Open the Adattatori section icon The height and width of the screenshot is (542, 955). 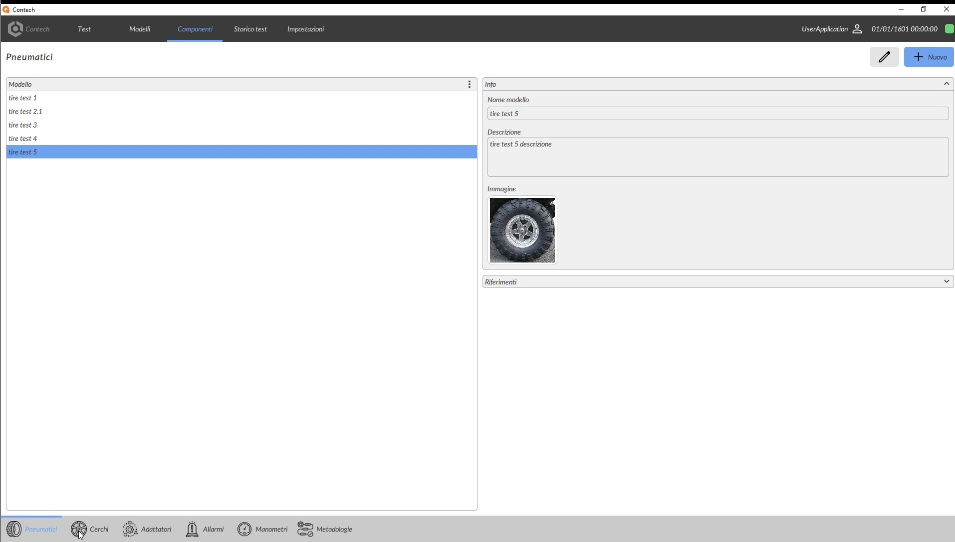(x=130, y=529)
